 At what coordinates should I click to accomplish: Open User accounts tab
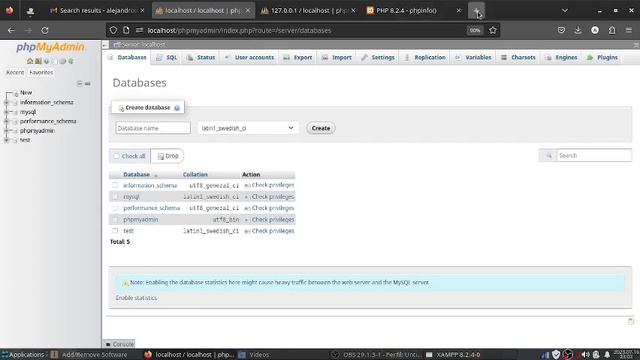[x=249, y=58]
